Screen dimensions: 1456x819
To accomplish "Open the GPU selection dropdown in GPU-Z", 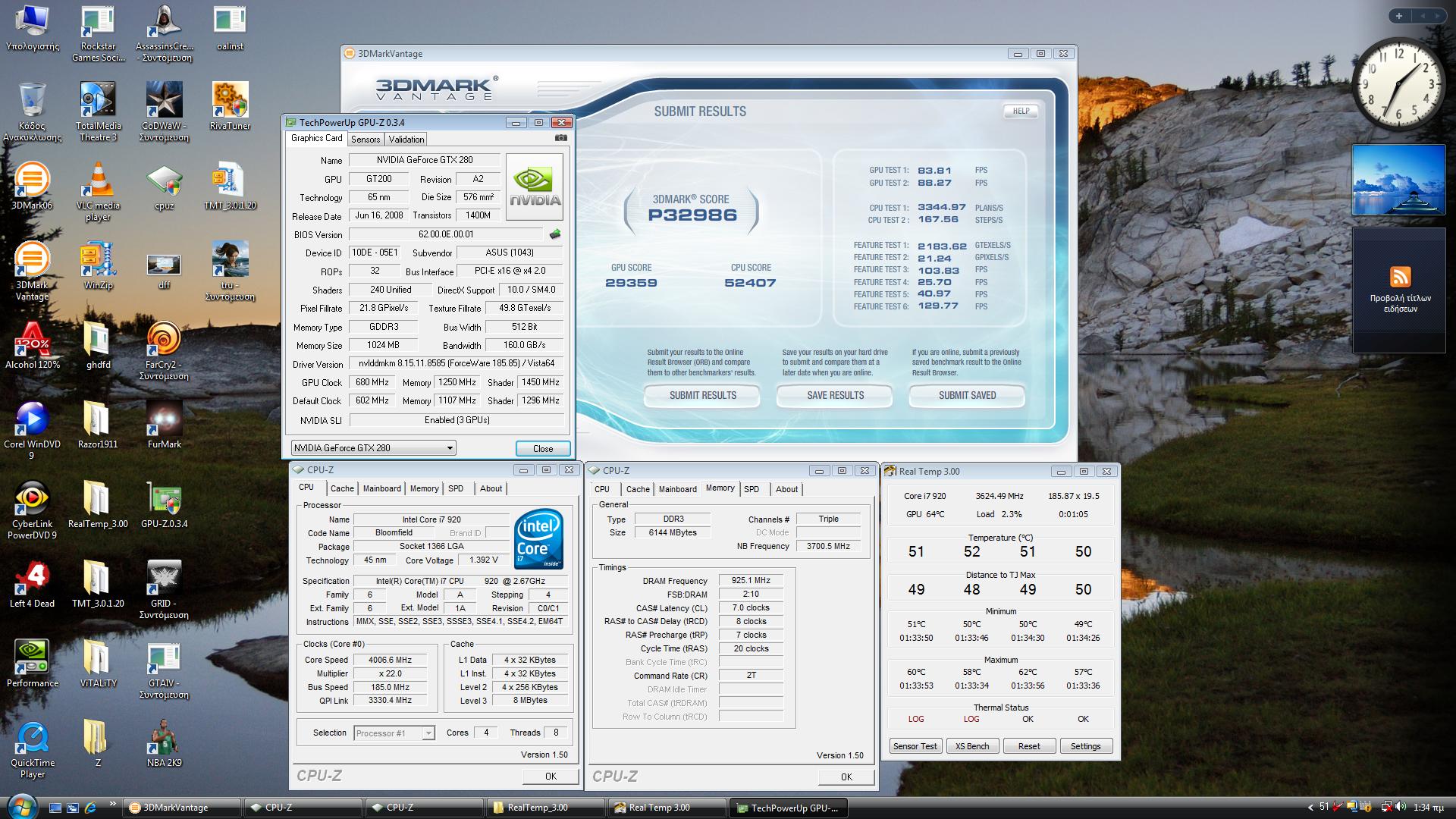I will coord(374,448).
